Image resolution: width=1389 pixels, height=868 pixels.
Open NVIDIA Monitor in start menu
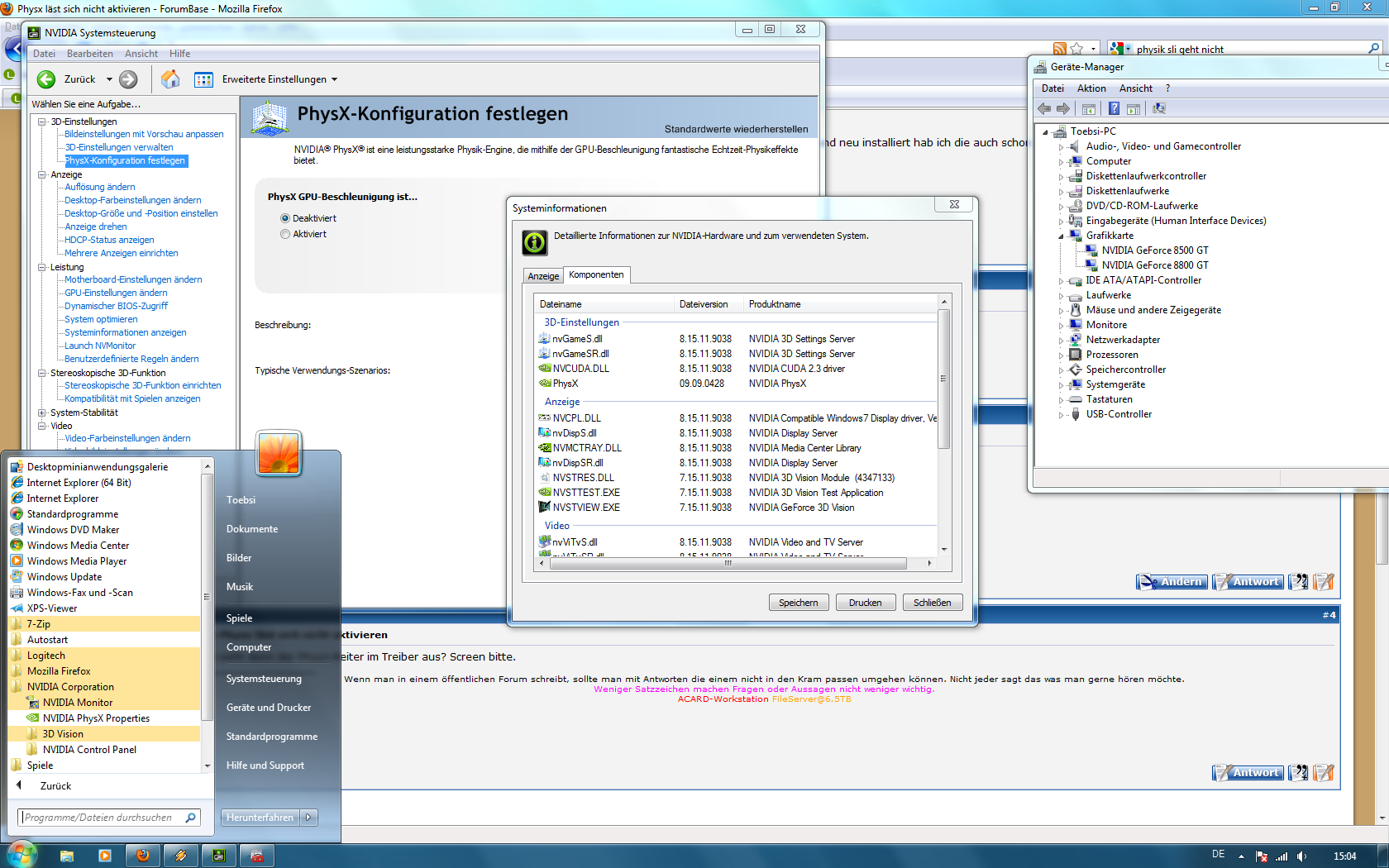click(77, 703)
